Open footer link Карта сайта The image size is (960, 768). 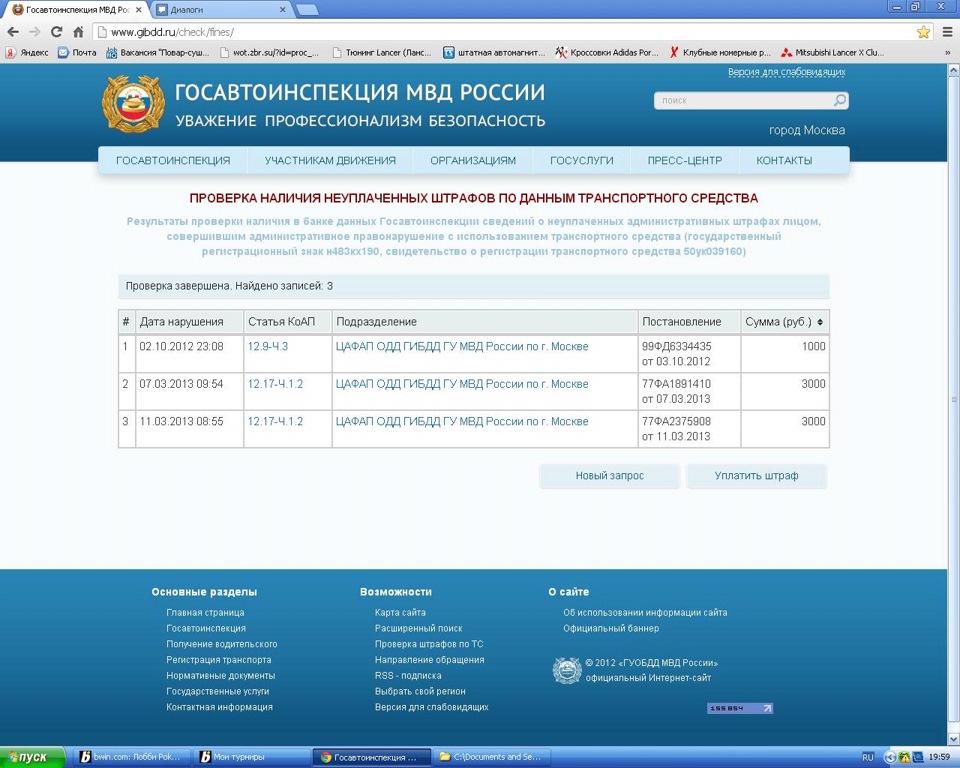[400, 612]
